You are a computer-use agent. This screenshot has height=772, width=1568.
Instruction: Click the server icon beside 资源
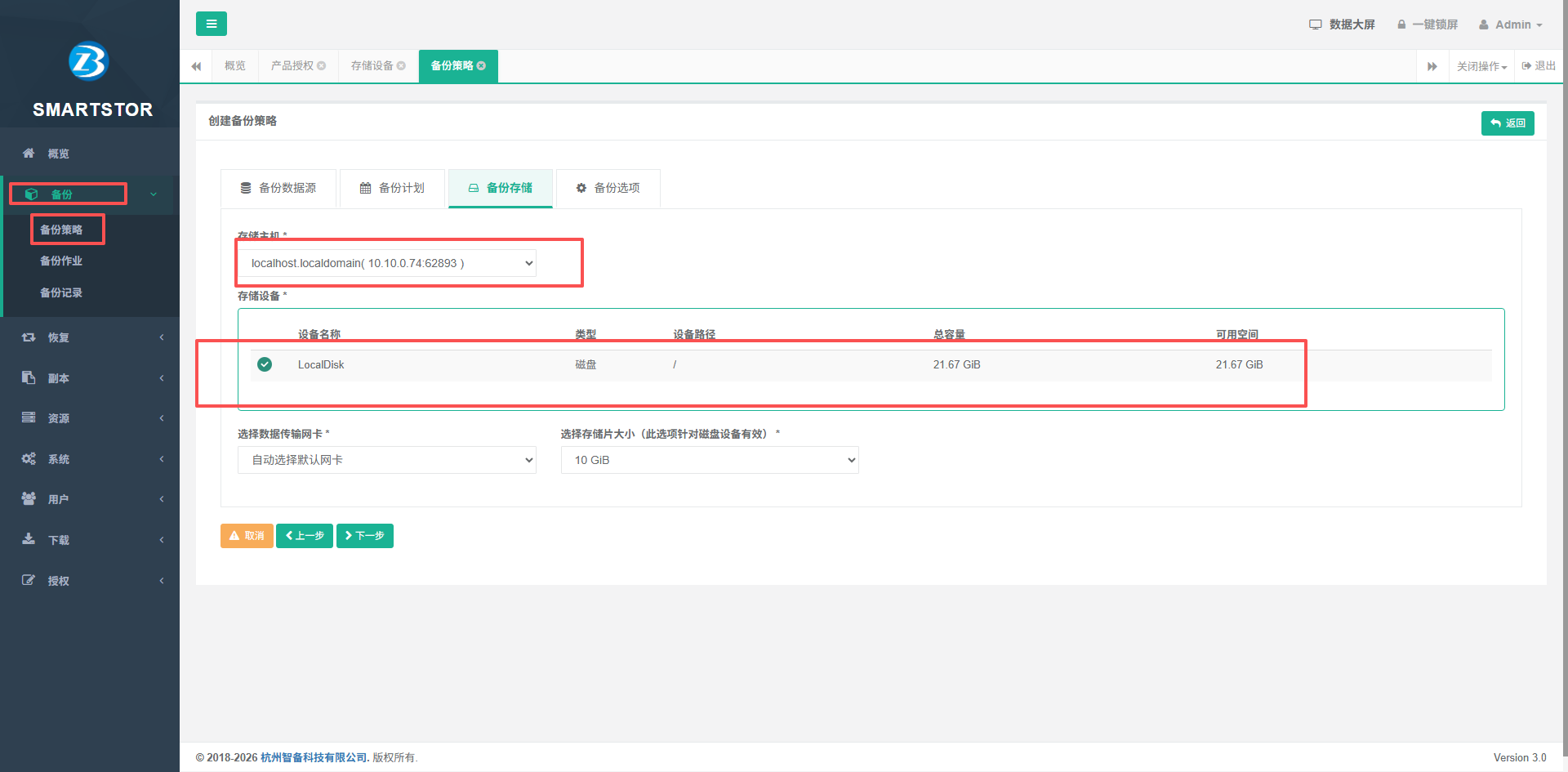(x=29, y=417)
